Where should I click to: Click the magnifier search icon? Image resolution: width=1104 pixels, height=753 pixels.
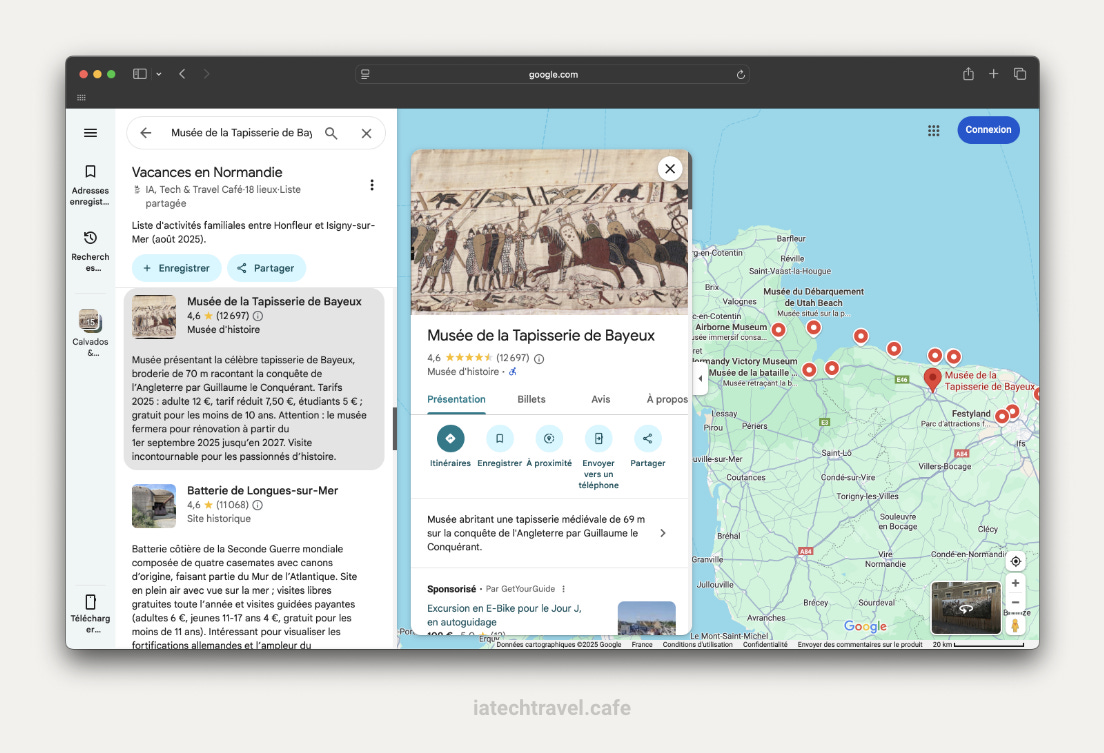(x=331, y=133)
